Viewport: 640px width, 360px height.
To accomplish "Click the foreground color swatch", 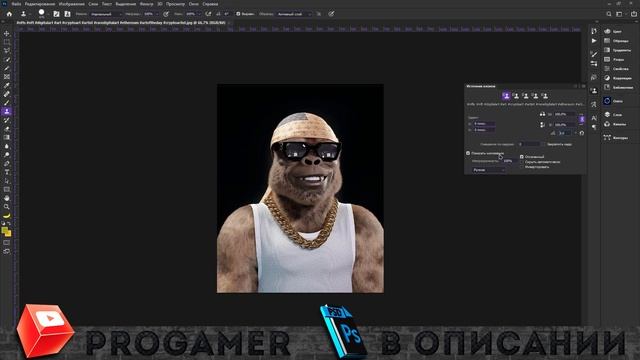I will [x=4, y=230].
